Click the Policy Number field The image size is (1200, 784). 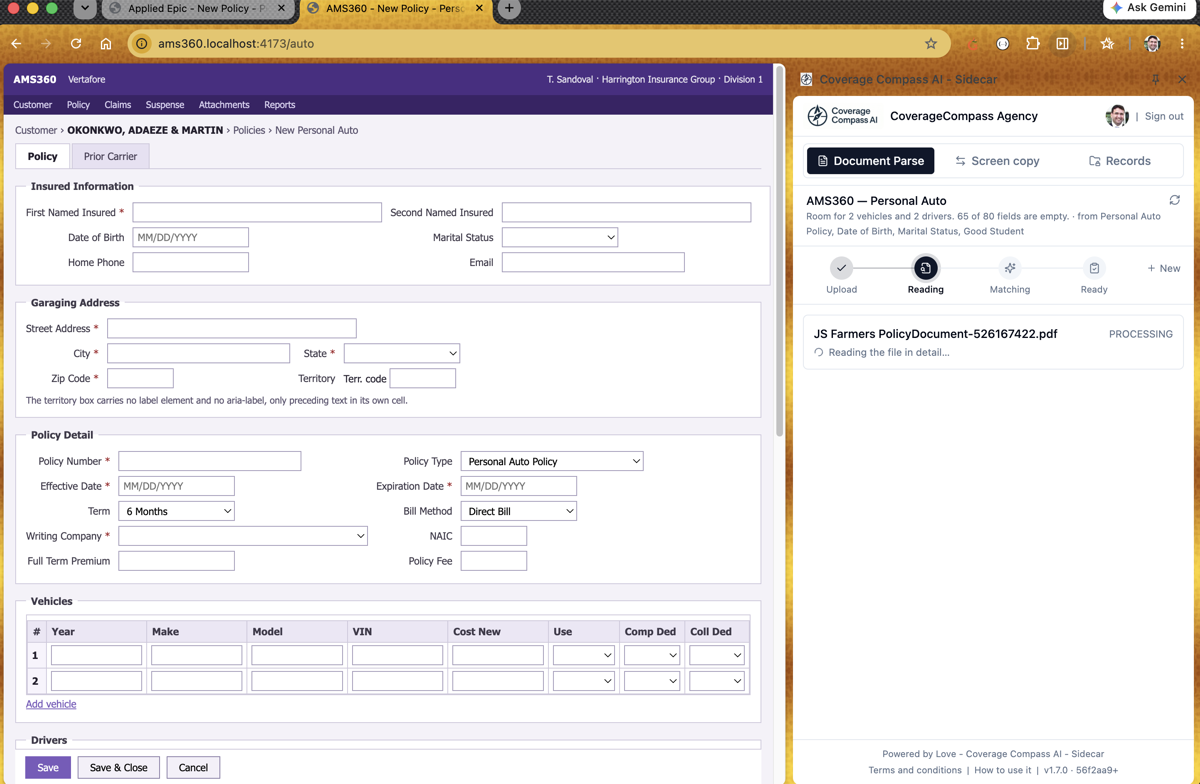[x=210, y=461]
